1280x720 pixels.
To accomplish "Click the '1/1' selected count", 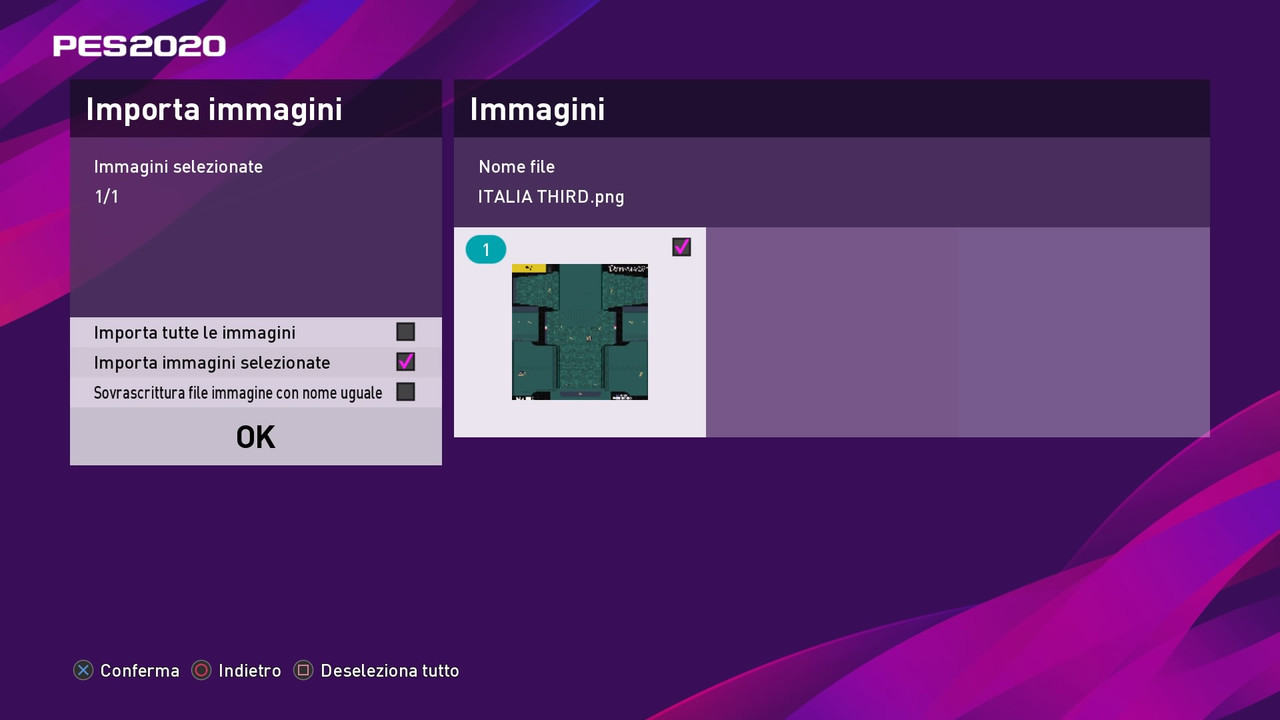I will (107, 197).
